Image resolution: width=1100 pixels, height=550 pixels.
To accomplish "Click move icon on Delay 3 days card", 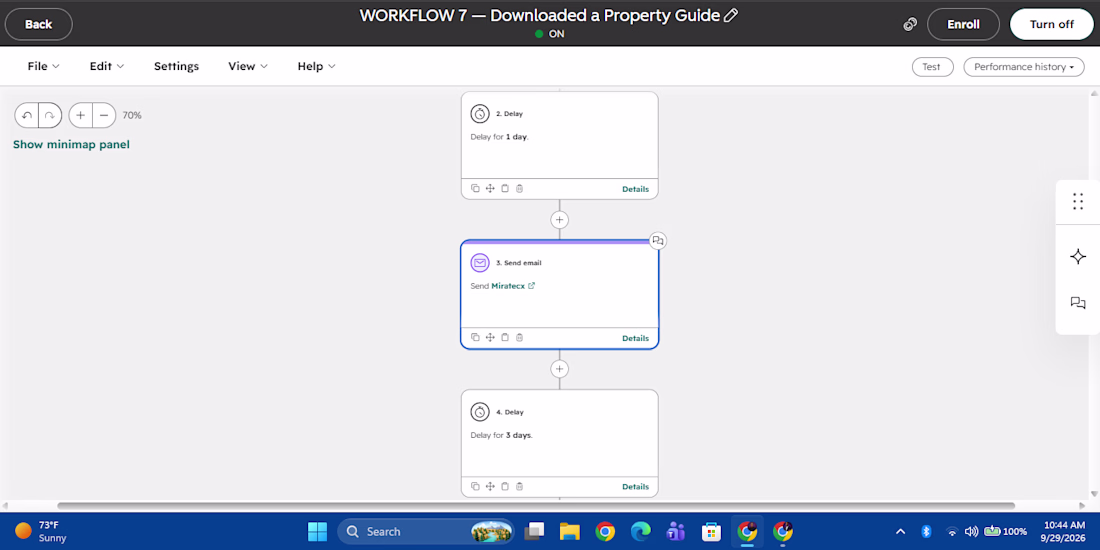I will click(490, 486).
